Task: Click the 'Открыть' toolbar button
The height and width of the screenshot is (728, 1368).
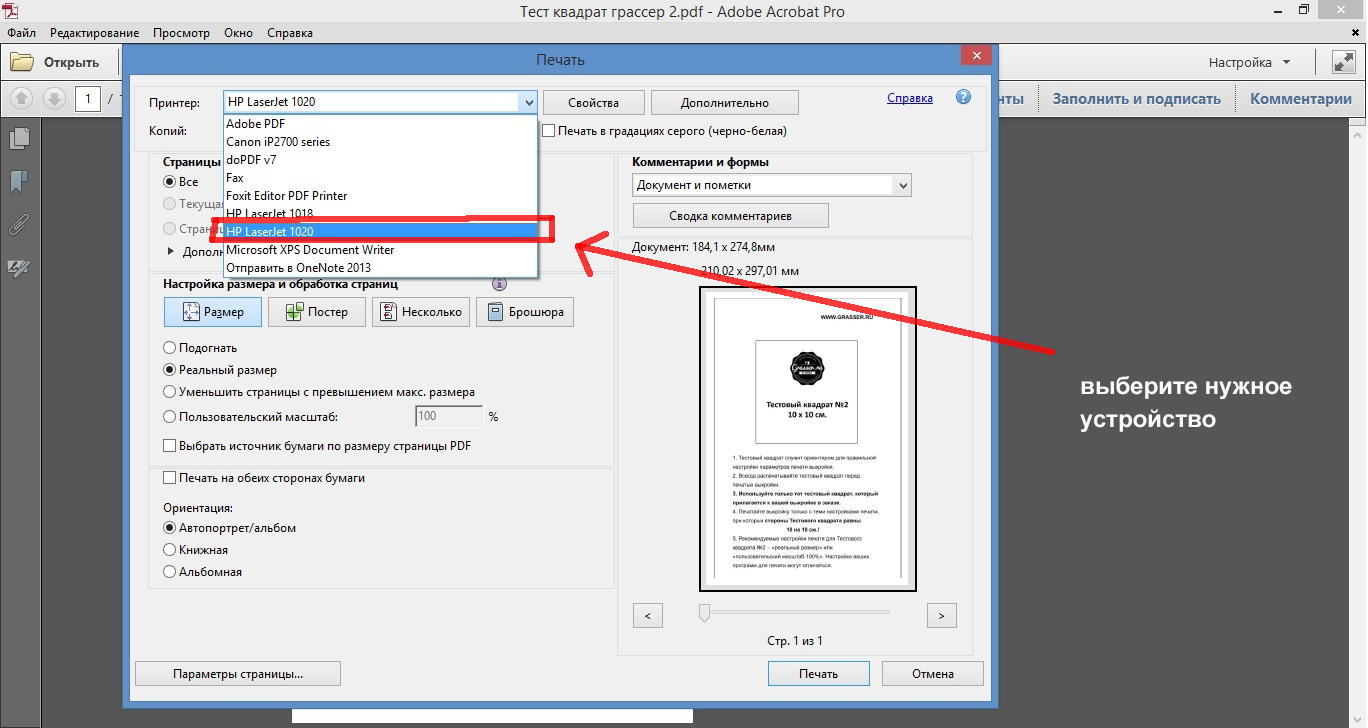Action: click(55, 62)
